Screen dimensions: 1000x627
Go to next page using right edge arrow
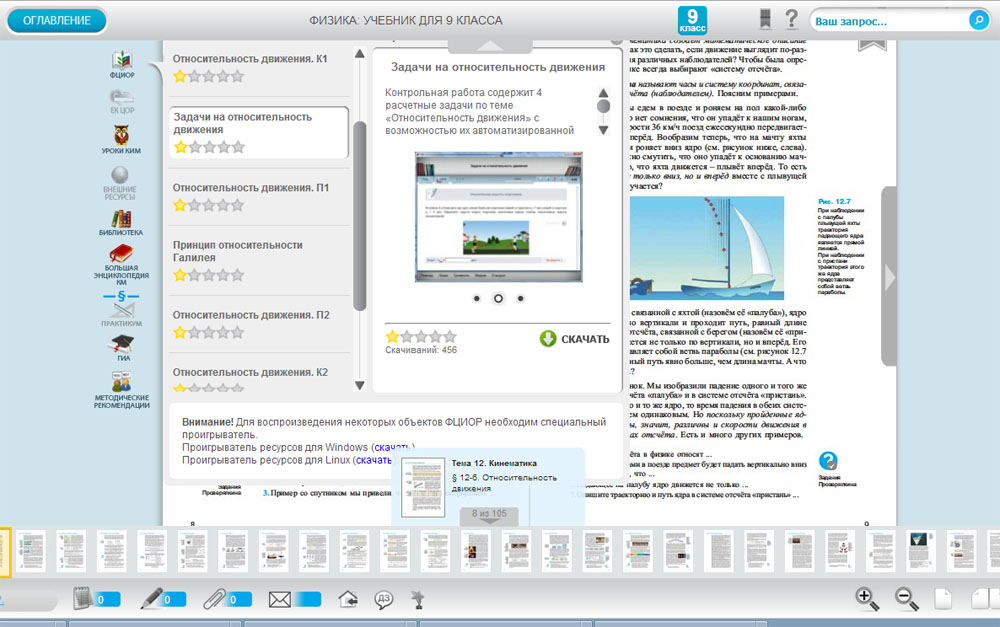(x=889, y=277)
